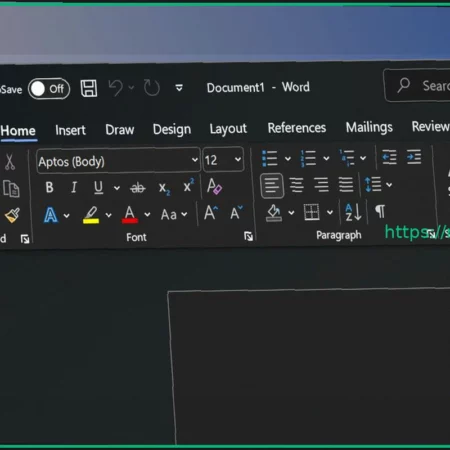Open the highlight color dropdown arrow

(x=109, y=215)
